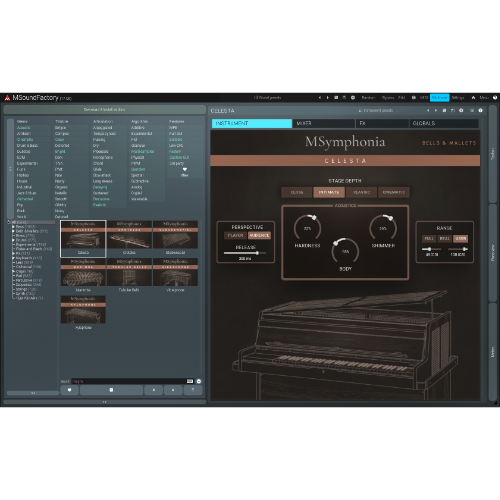Toggle the Acoustic genre tag
500x500 pixels.
tap(24, 128)
